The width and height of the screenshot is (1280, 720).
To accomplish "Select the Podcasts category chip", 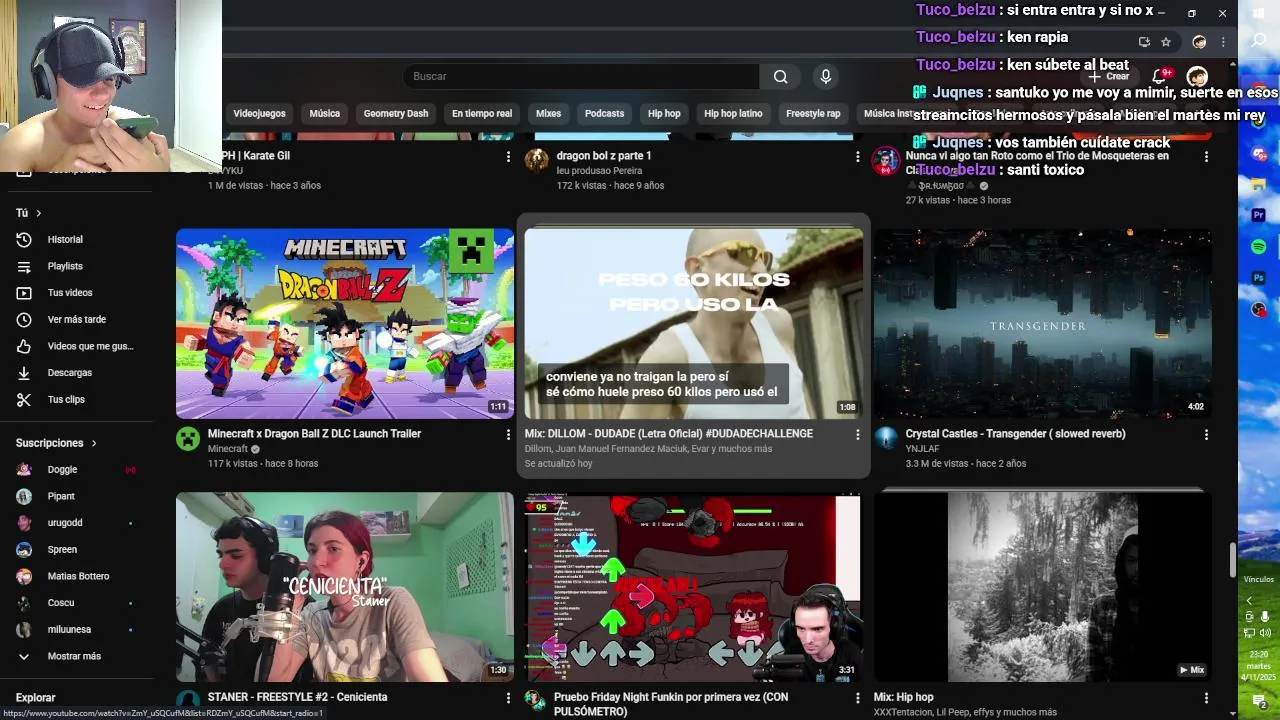I will pyautogui.click(x=604, y=114).
